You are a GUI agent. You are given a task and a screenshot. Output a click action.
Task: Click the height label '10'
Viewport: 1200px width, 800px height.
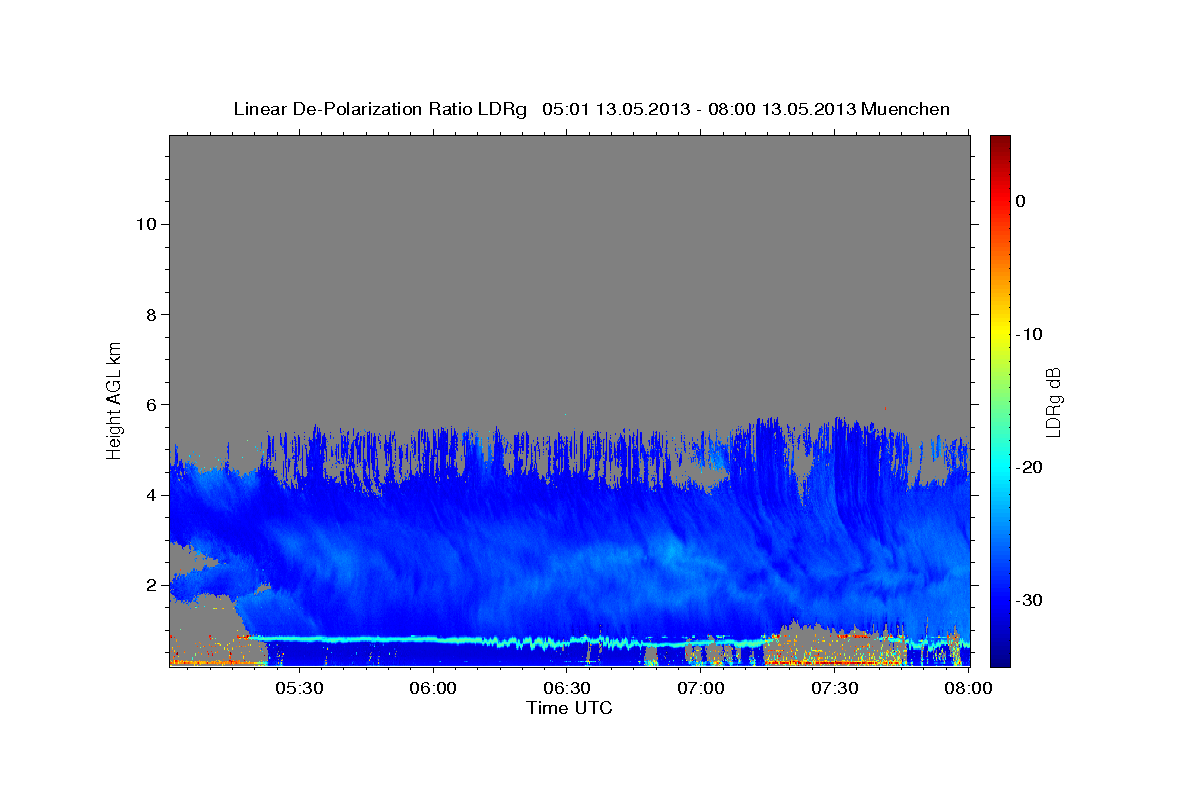[x=147, y=224]
